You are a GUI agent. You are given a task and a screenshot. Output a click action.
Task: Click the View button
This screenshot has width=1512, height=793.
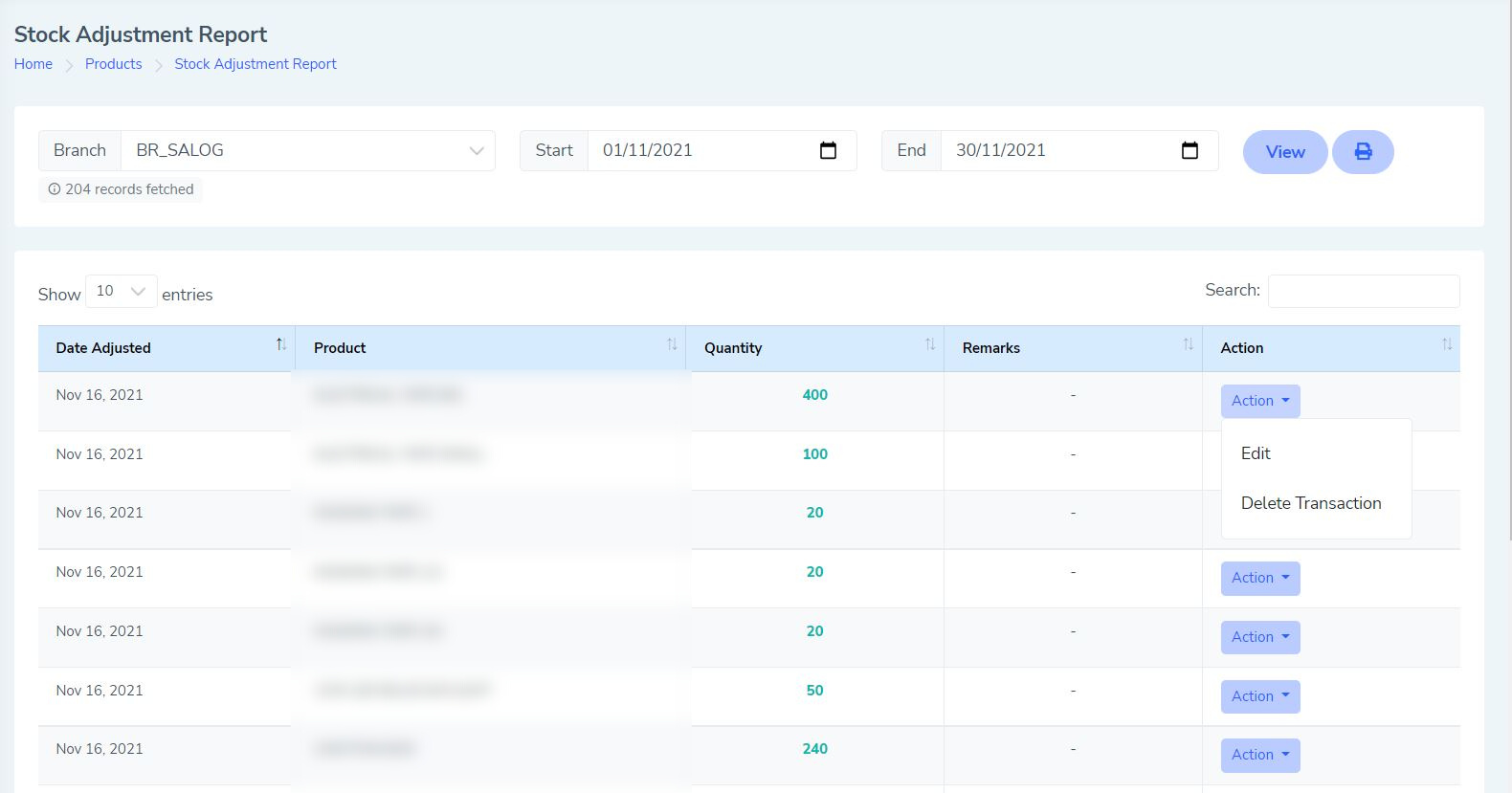click(1285, 152)
